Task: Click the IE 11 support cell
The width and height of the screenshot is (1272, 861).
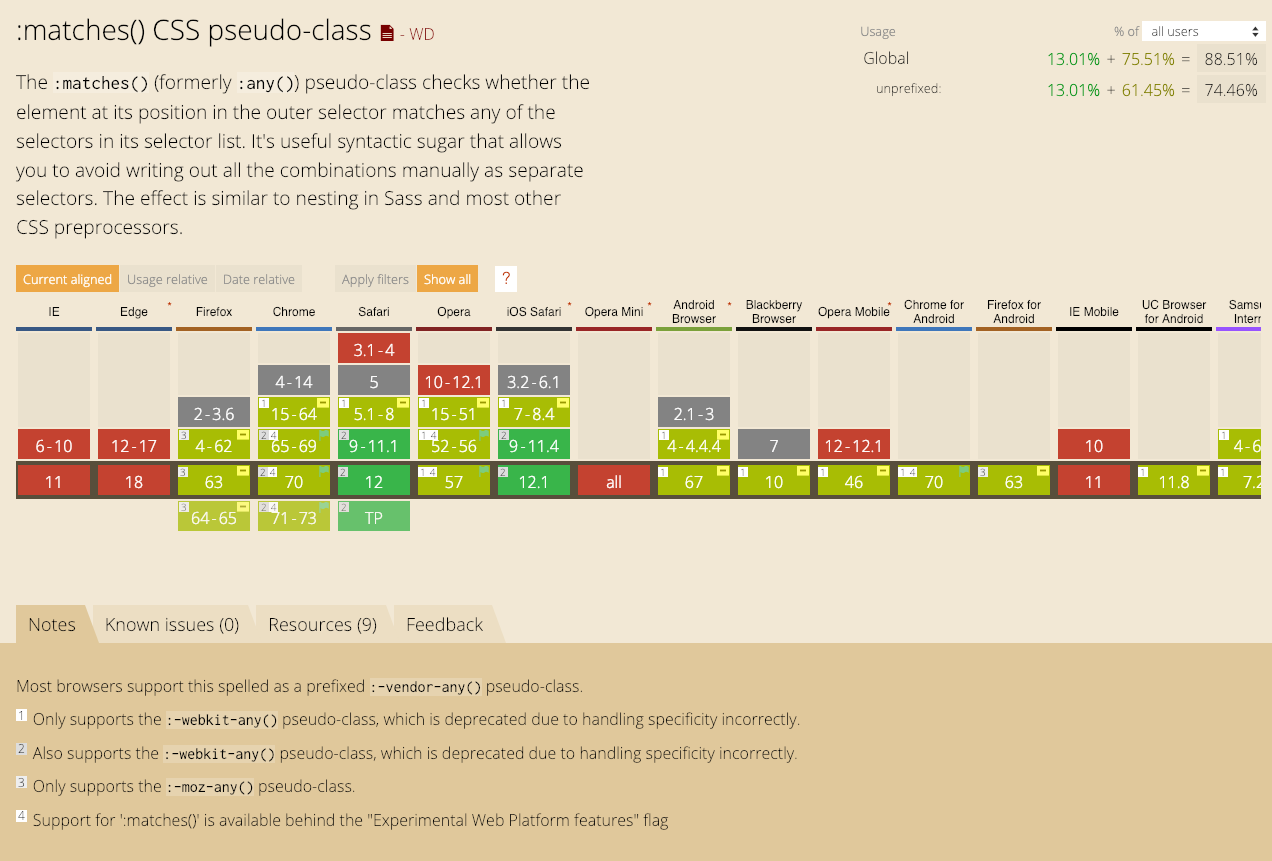Action: tap(54, 482)
